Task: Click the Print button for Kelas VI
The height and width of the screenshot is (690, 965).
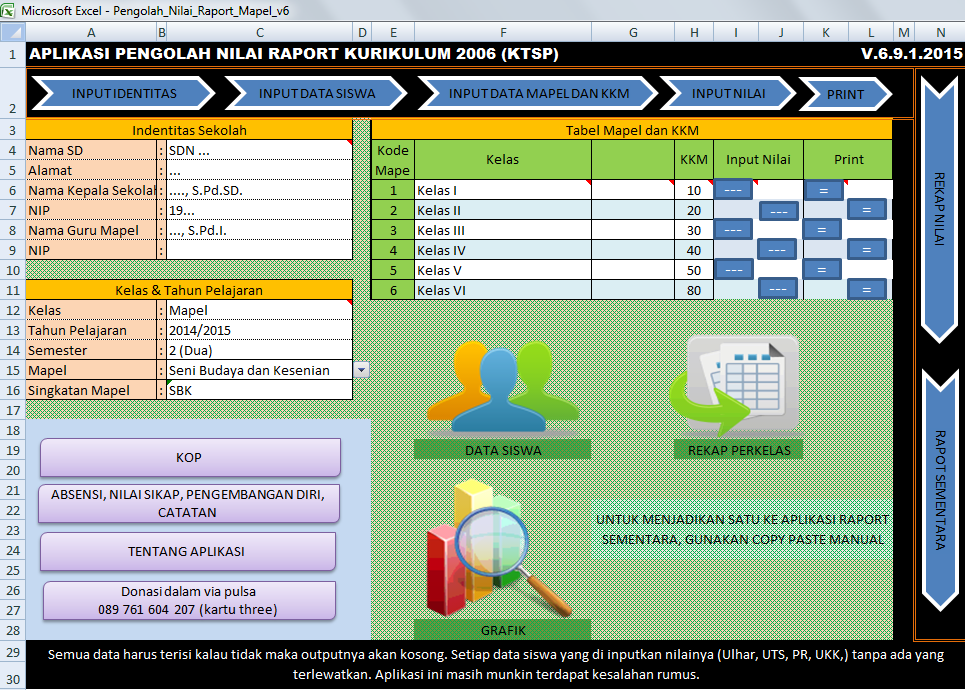Action: pos(866,289)
